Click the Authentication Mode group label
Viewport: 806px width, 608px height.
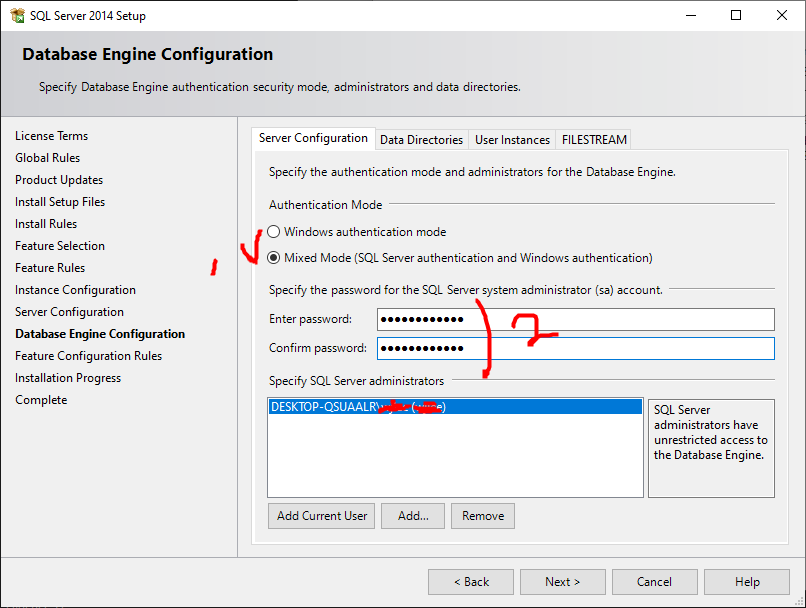(x=325, y=205)
